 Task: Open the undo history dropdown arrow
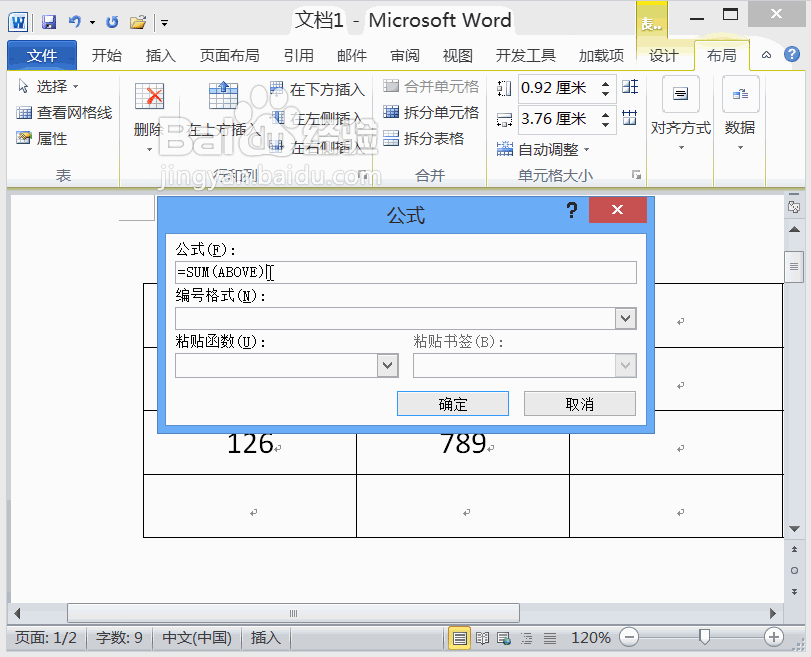92,22
